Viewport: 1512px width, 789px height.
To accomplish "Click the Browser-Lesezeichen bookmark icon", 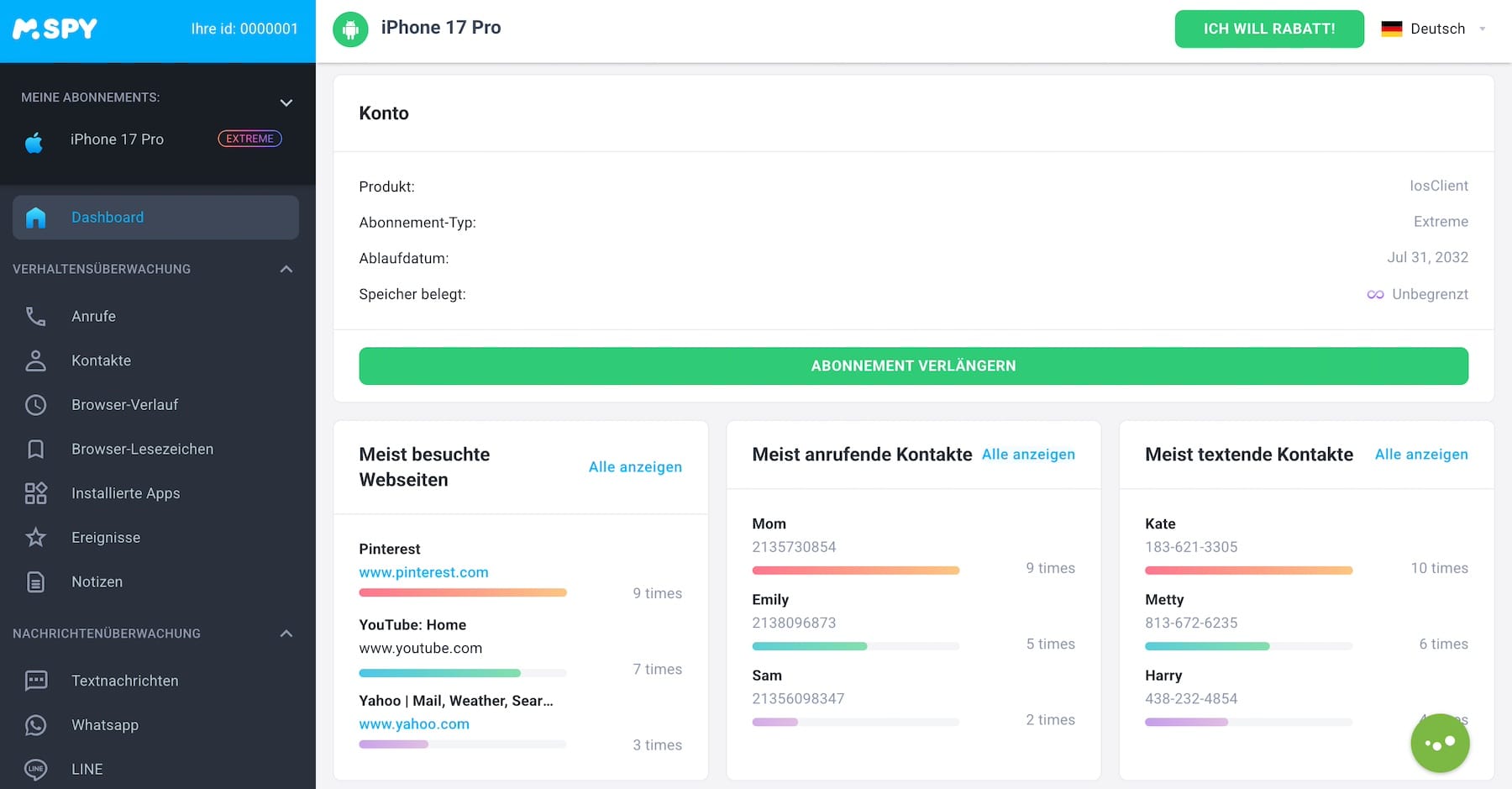I will point(35,450).
